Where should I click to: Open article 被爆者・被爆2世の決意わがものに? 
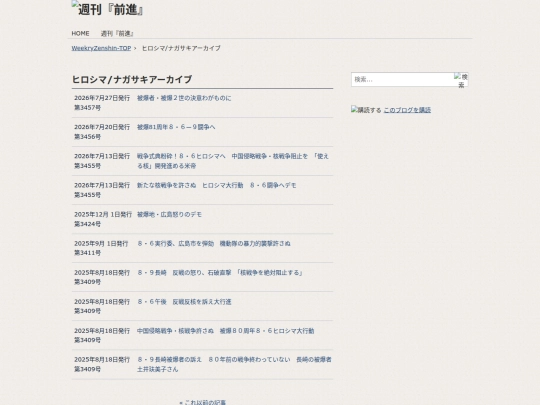184,98
